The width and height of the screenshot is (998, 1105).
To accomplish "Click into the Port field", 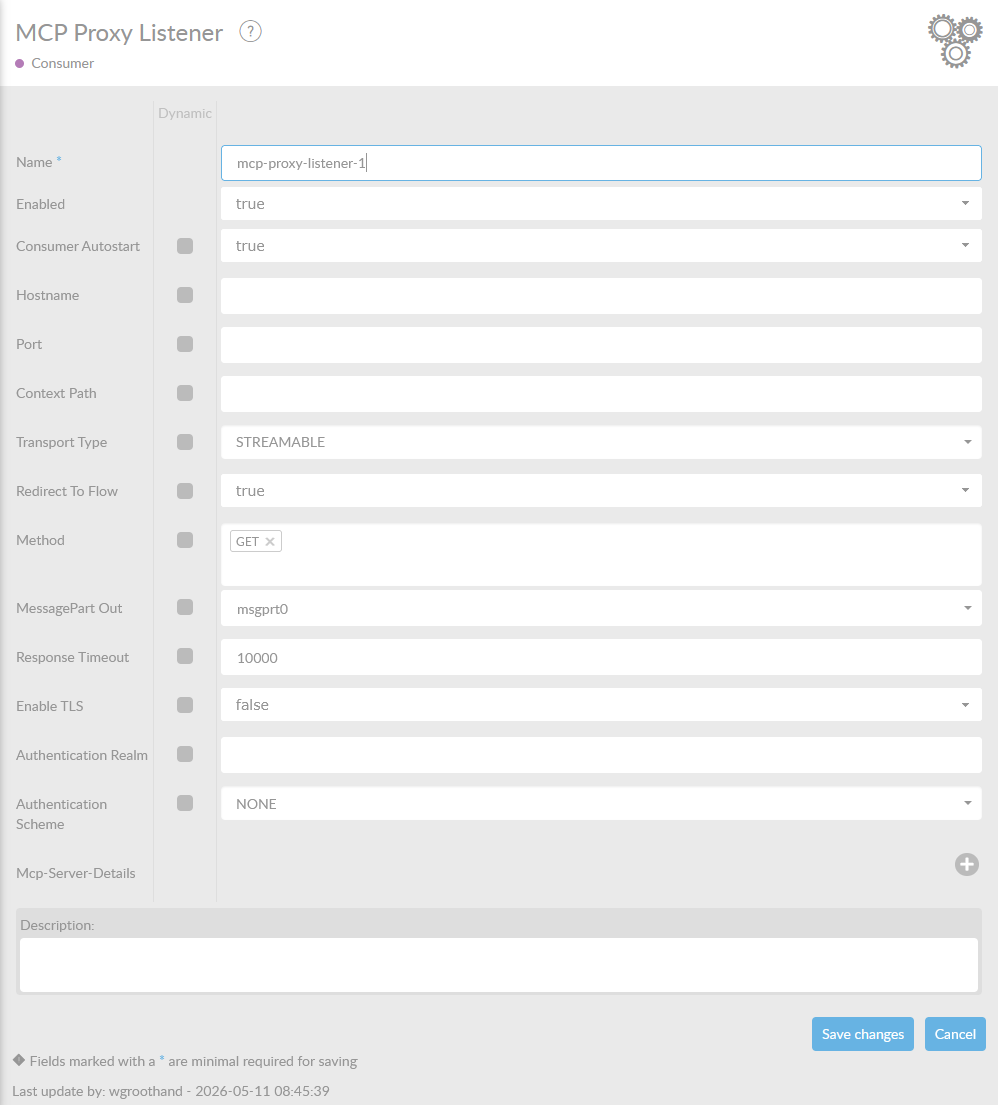I will point(601,345).
